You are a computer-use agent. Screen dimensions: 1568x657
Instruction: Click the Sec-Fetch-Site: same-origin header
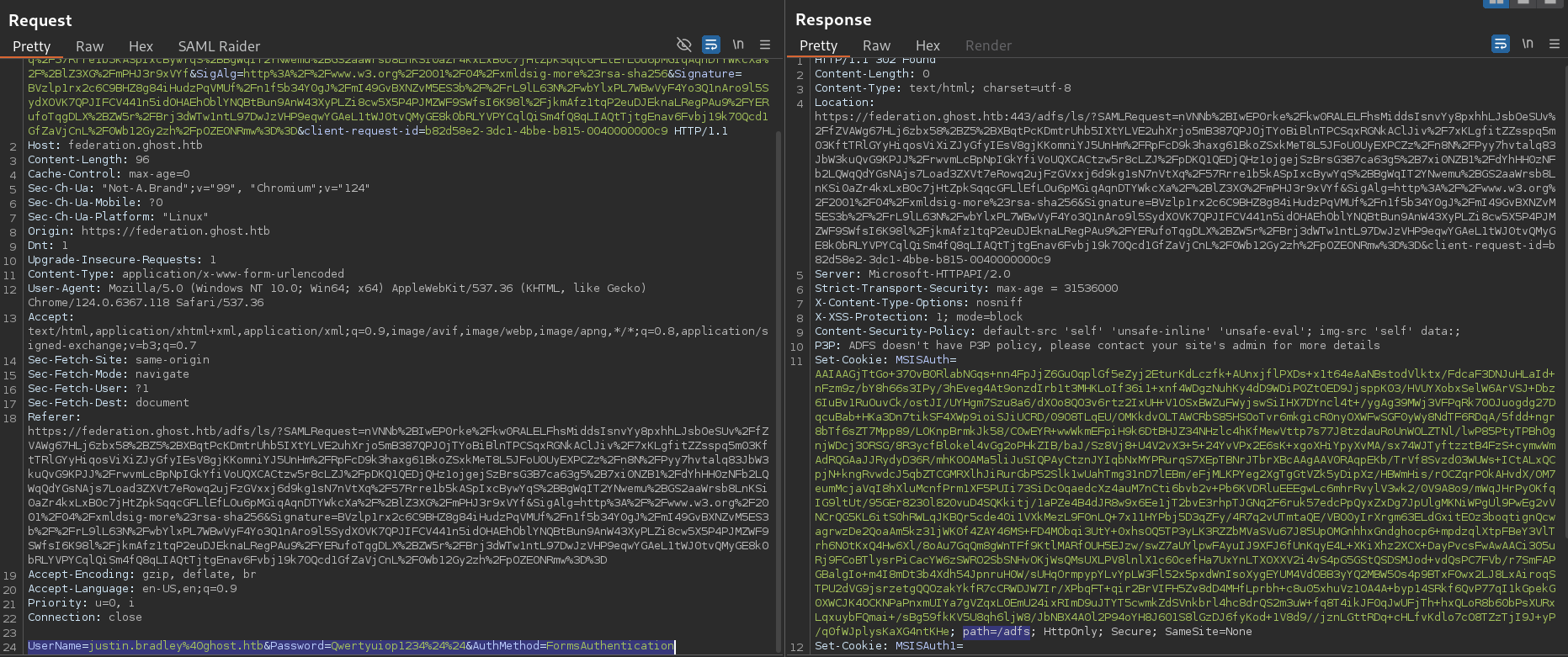tap(119, 359)
